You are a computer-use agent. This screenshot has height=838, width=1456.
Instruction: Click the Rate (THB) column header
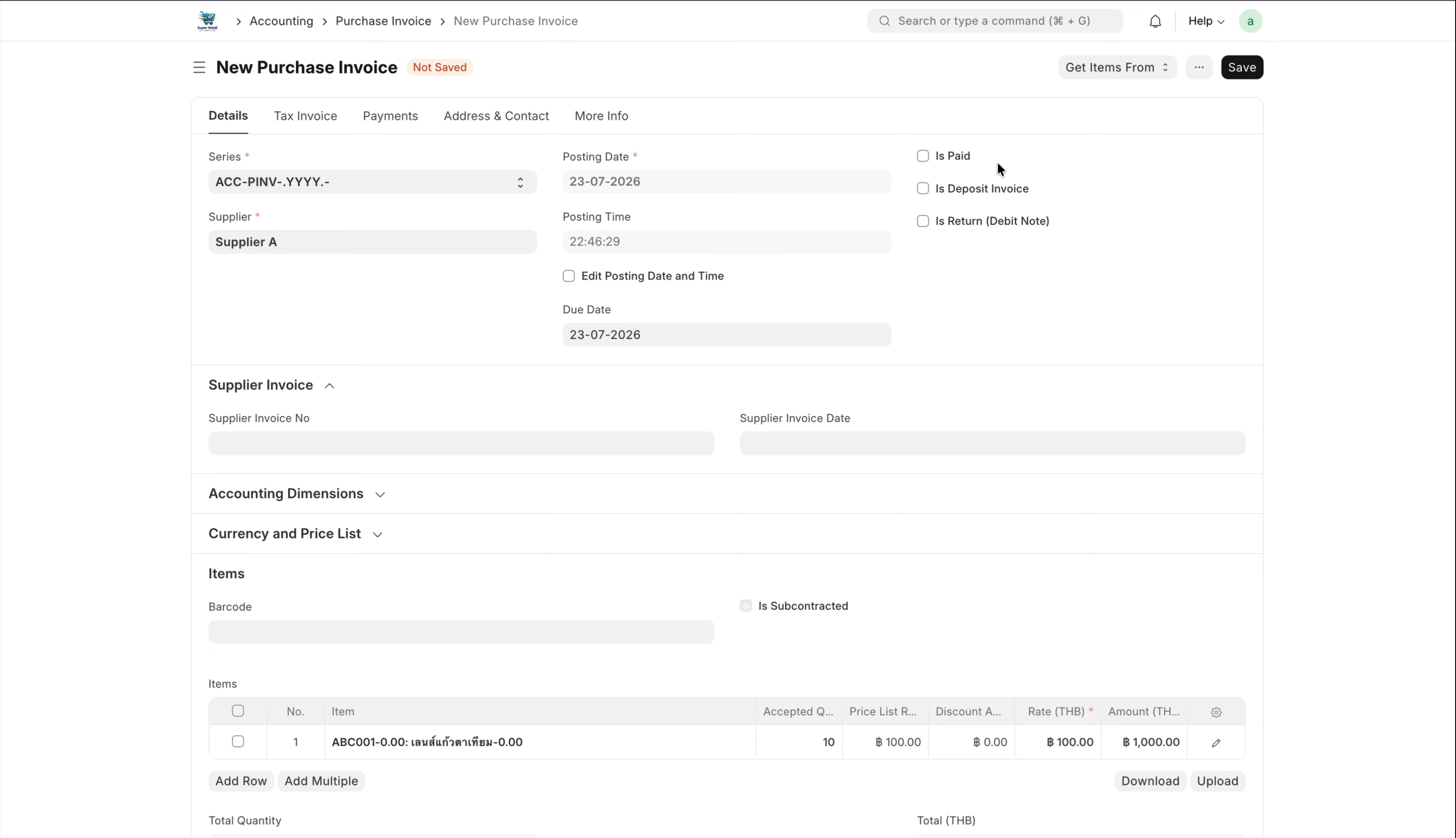click(x=1058, y=712)
